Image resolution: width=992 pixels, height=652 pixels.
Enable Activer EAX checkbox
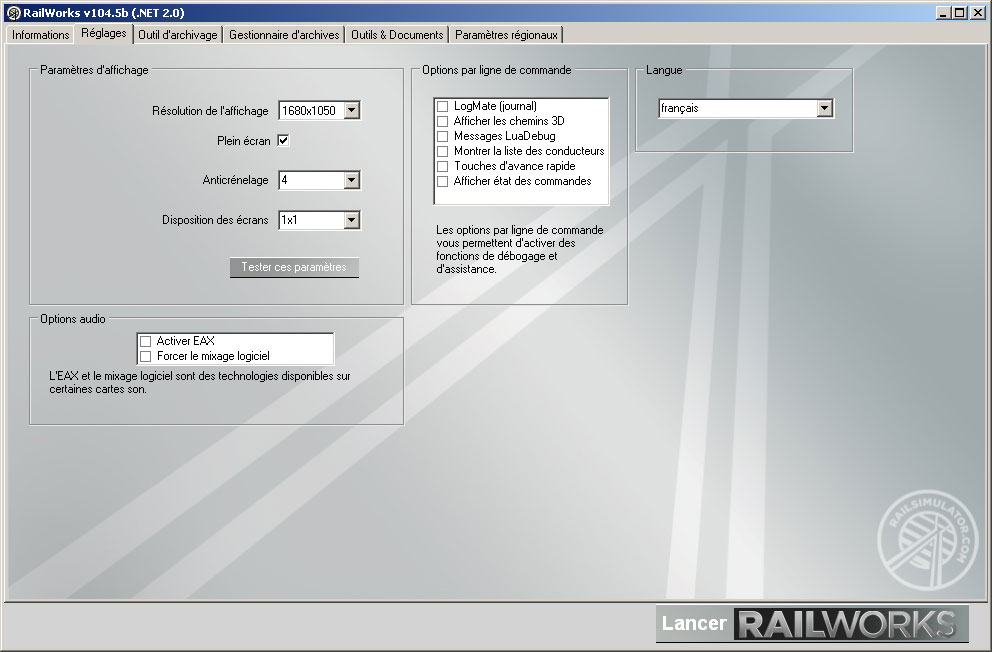point(146,341)
